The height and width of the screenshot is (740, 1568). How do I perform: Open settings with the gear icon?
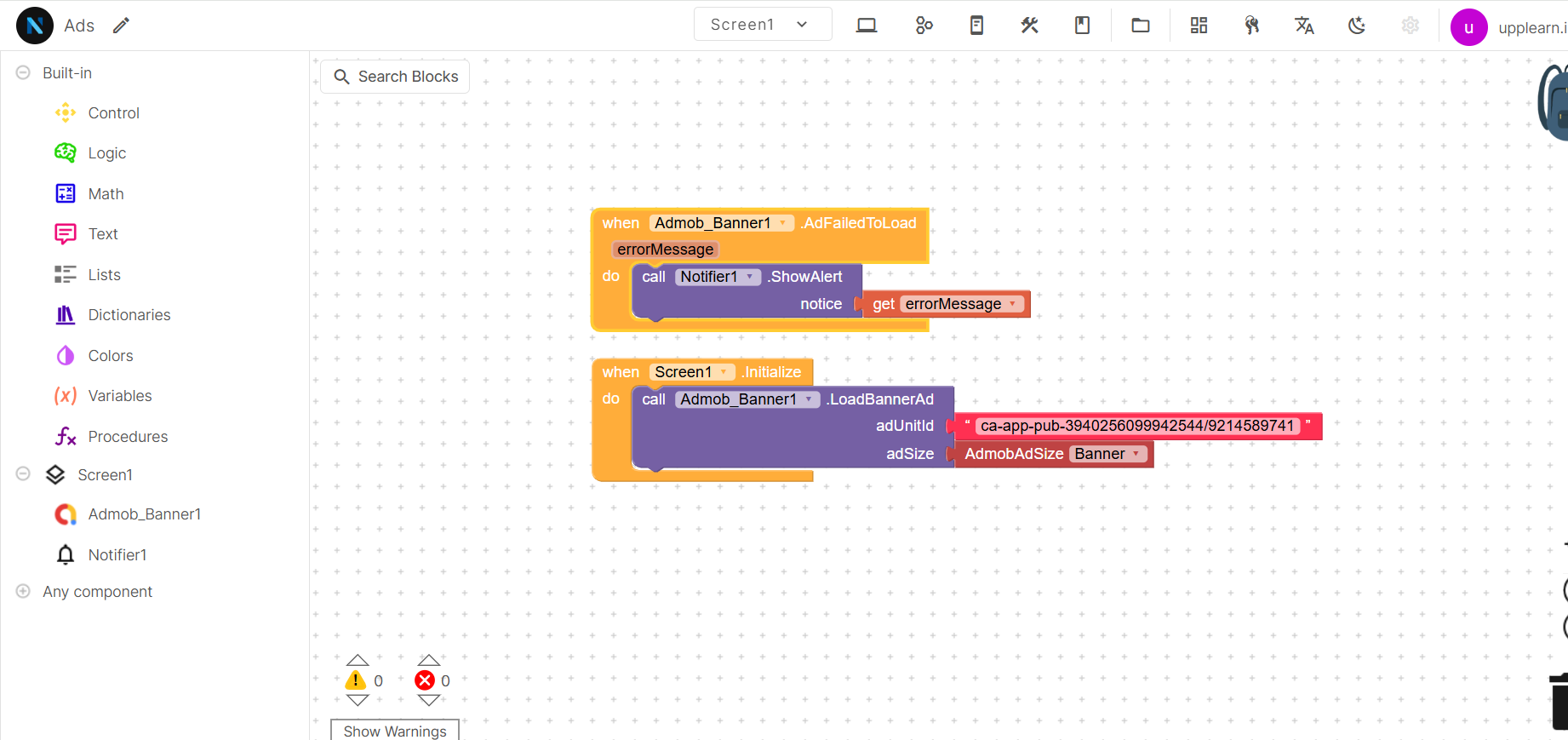click(x=1411, y=26)
